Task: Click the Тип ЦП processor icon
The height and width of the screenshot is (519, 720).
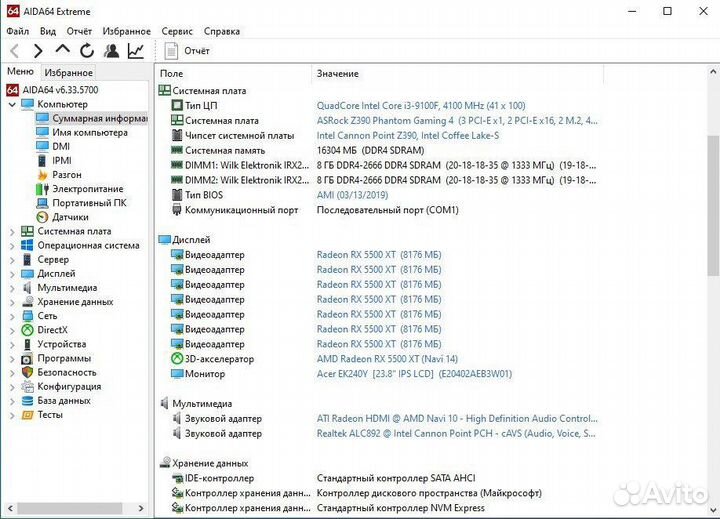Action: point(177,106)
